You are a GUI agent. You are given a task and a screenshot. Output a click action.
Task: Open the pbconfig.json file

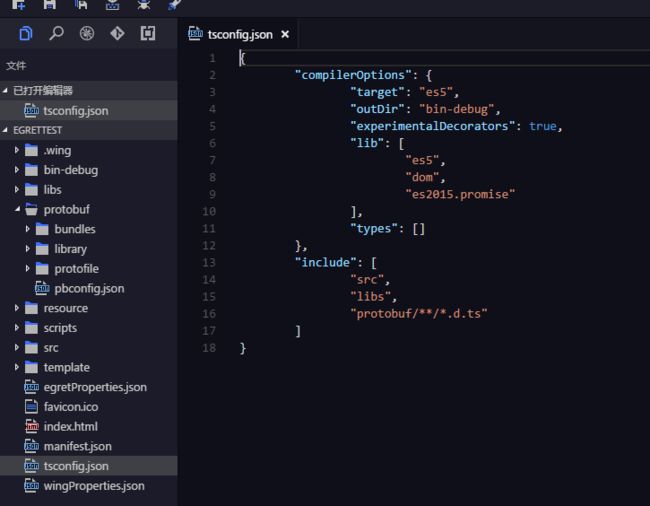coord(89,288)
